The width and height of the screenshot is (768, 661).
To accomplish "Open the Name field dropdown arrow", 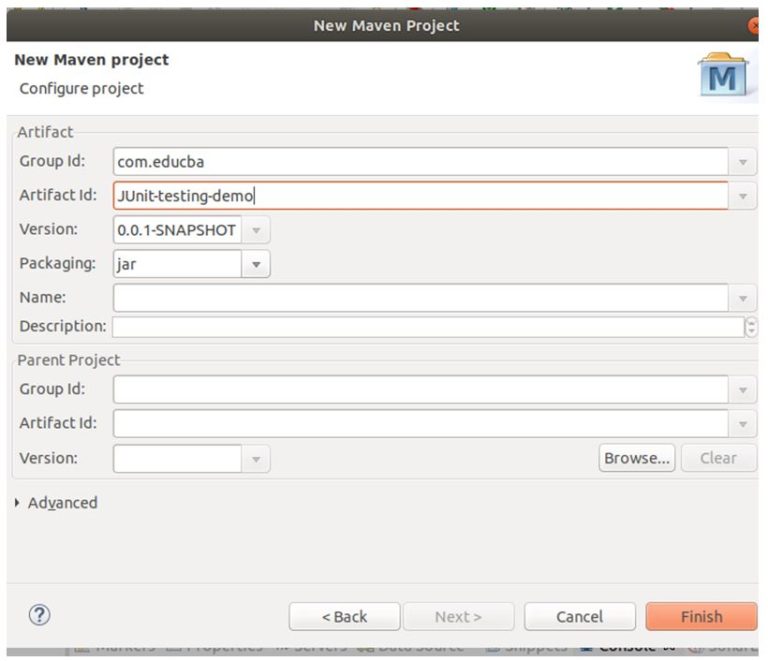I will 743,298.
